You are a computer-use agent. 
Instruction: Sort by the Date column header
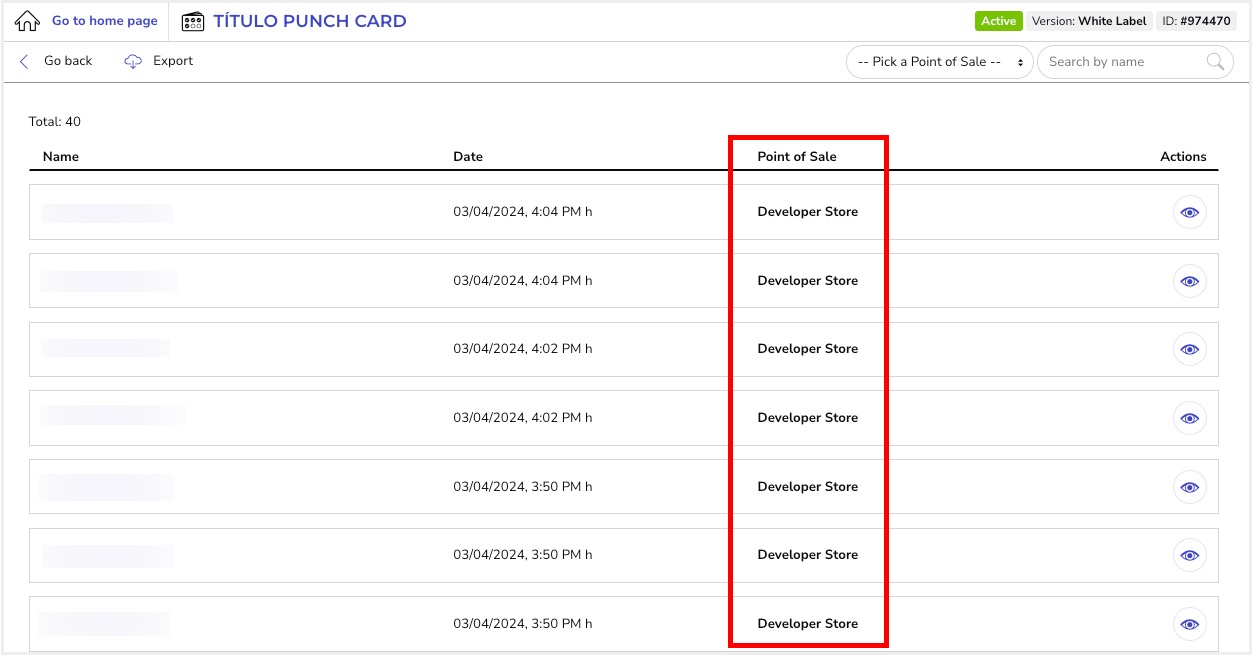[x=467, y=156]
